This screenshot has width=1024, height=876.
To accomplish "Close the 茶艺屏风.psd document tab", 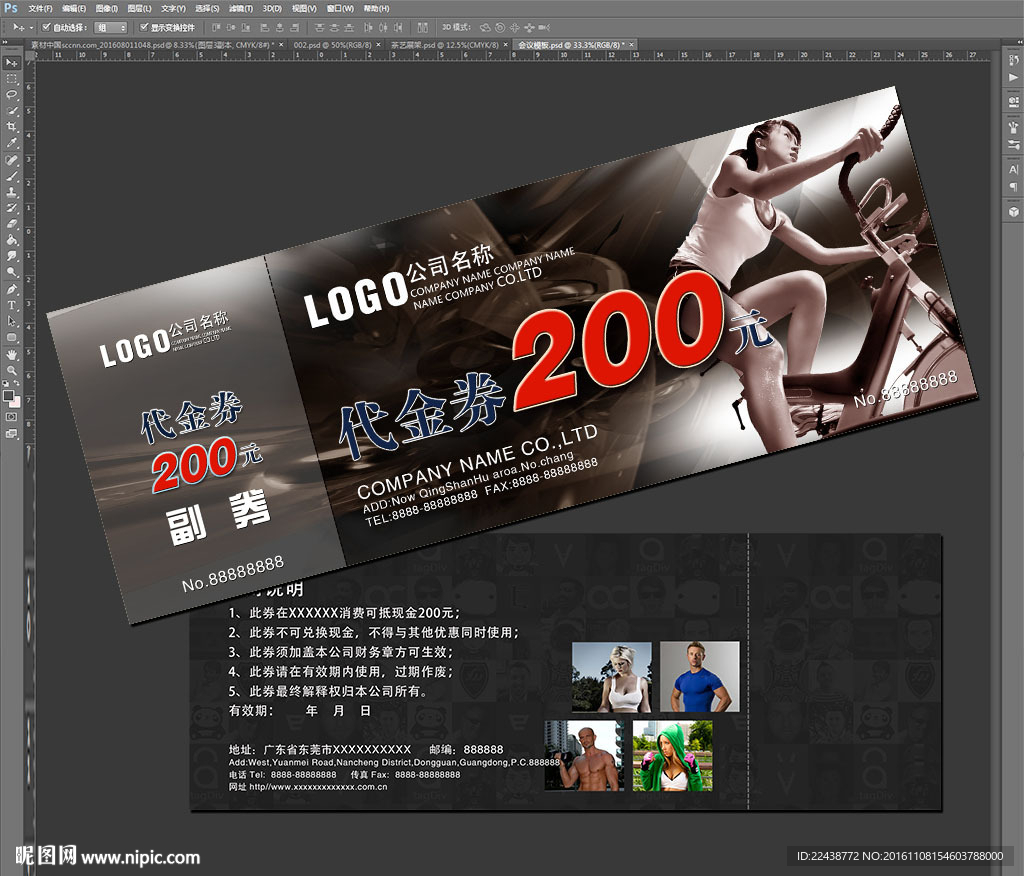I will click(505, 45).
